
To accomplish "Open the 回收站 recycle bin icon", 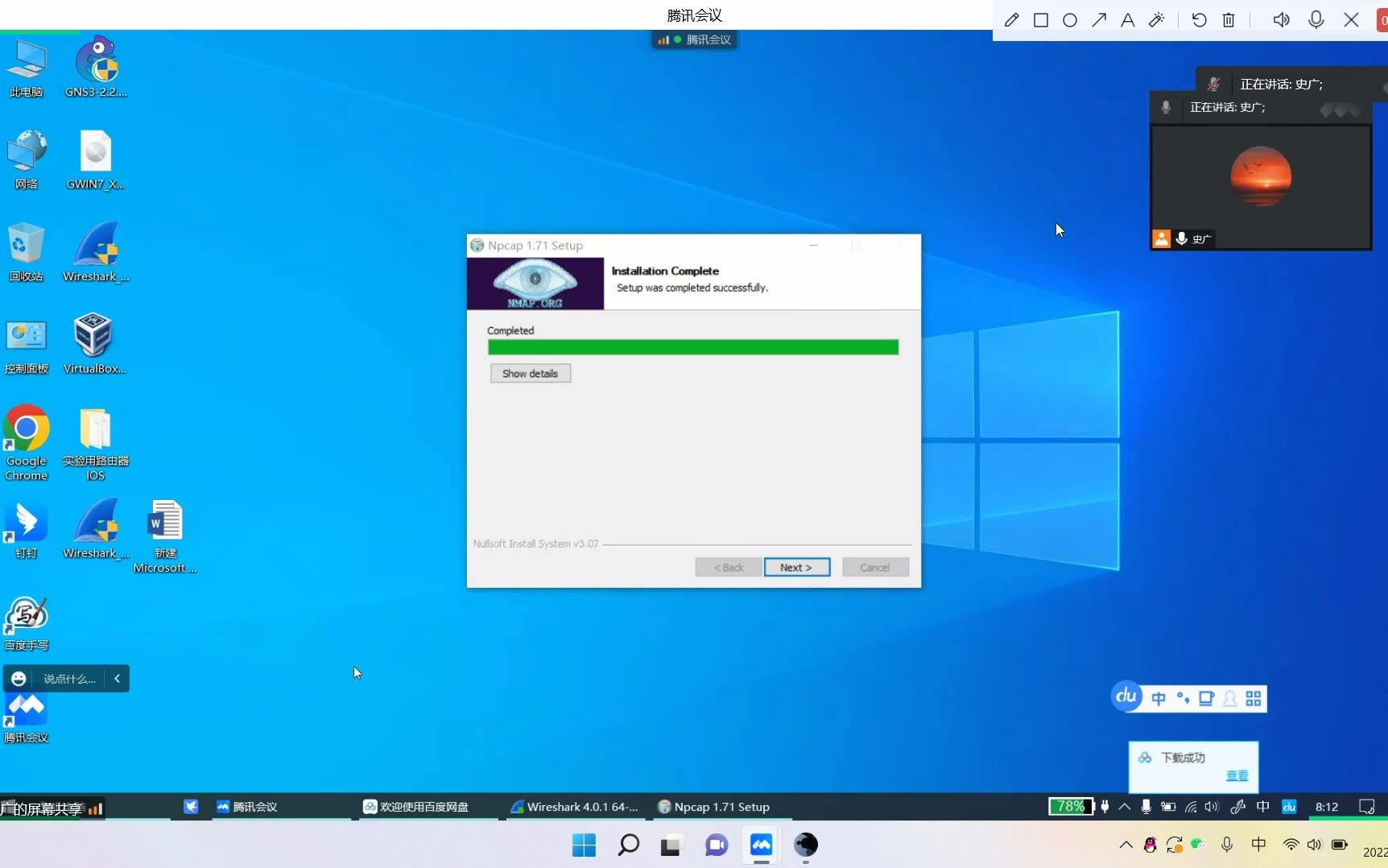I will (27, 251).
